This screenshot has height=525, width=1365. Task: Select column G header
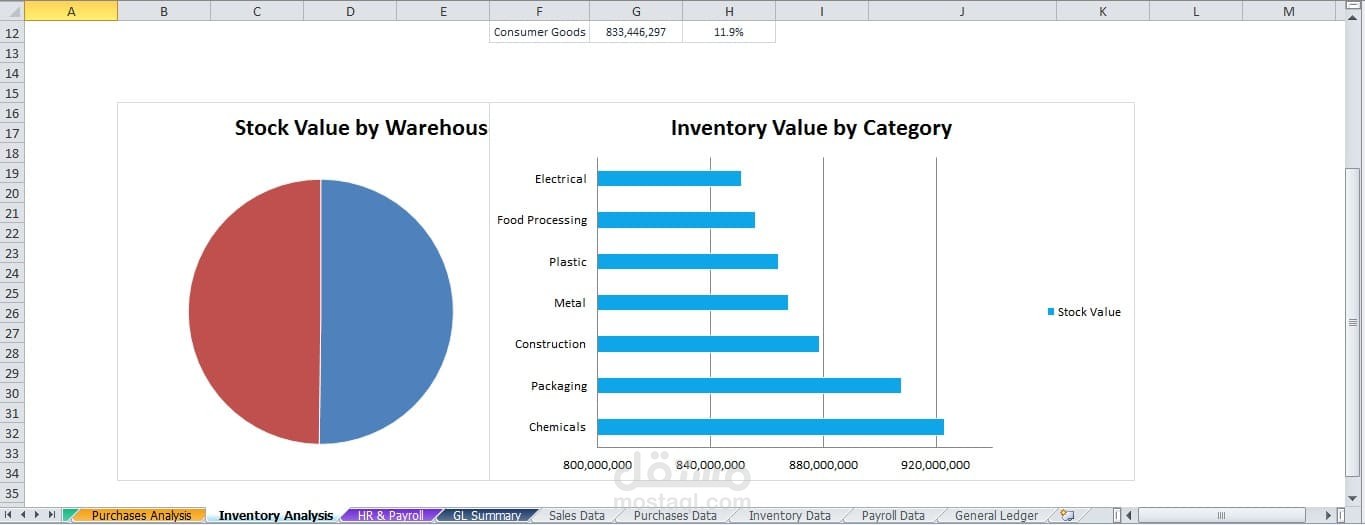coord(636,11)
